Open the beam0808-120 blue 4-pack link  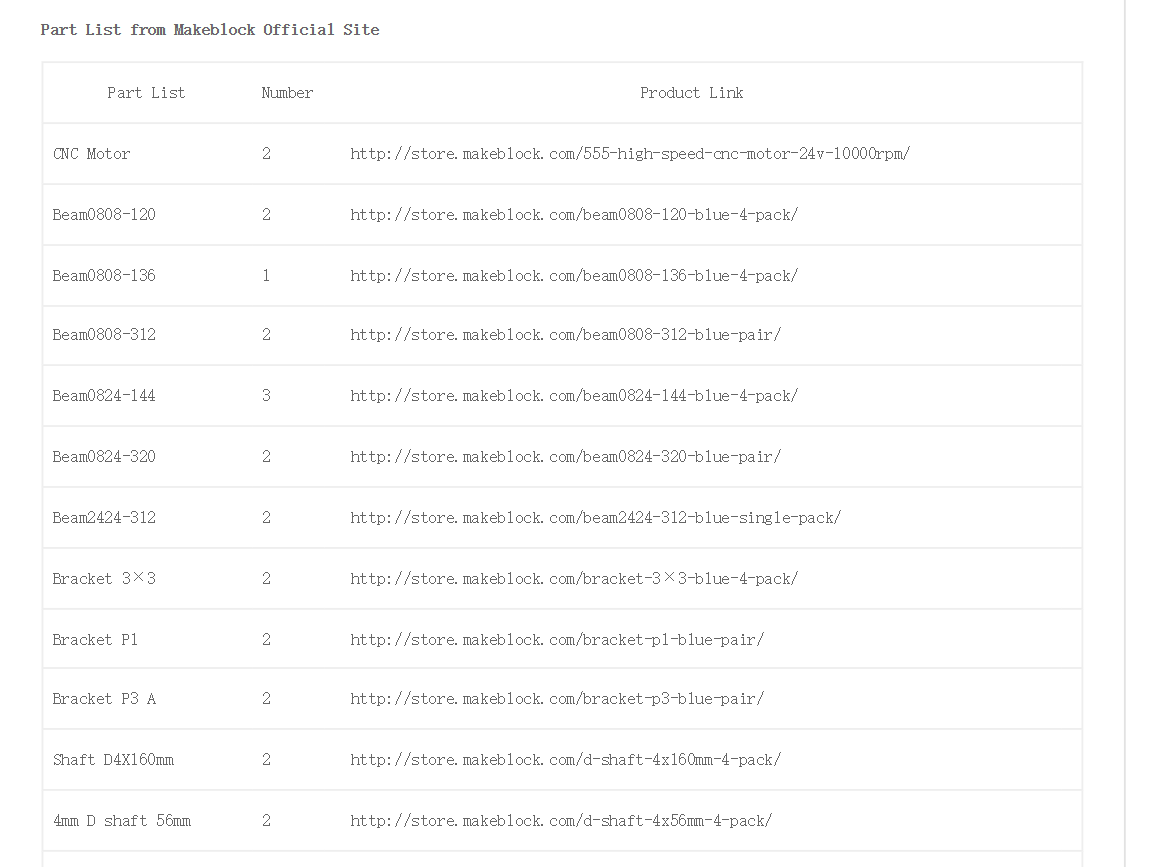[573, 215]
